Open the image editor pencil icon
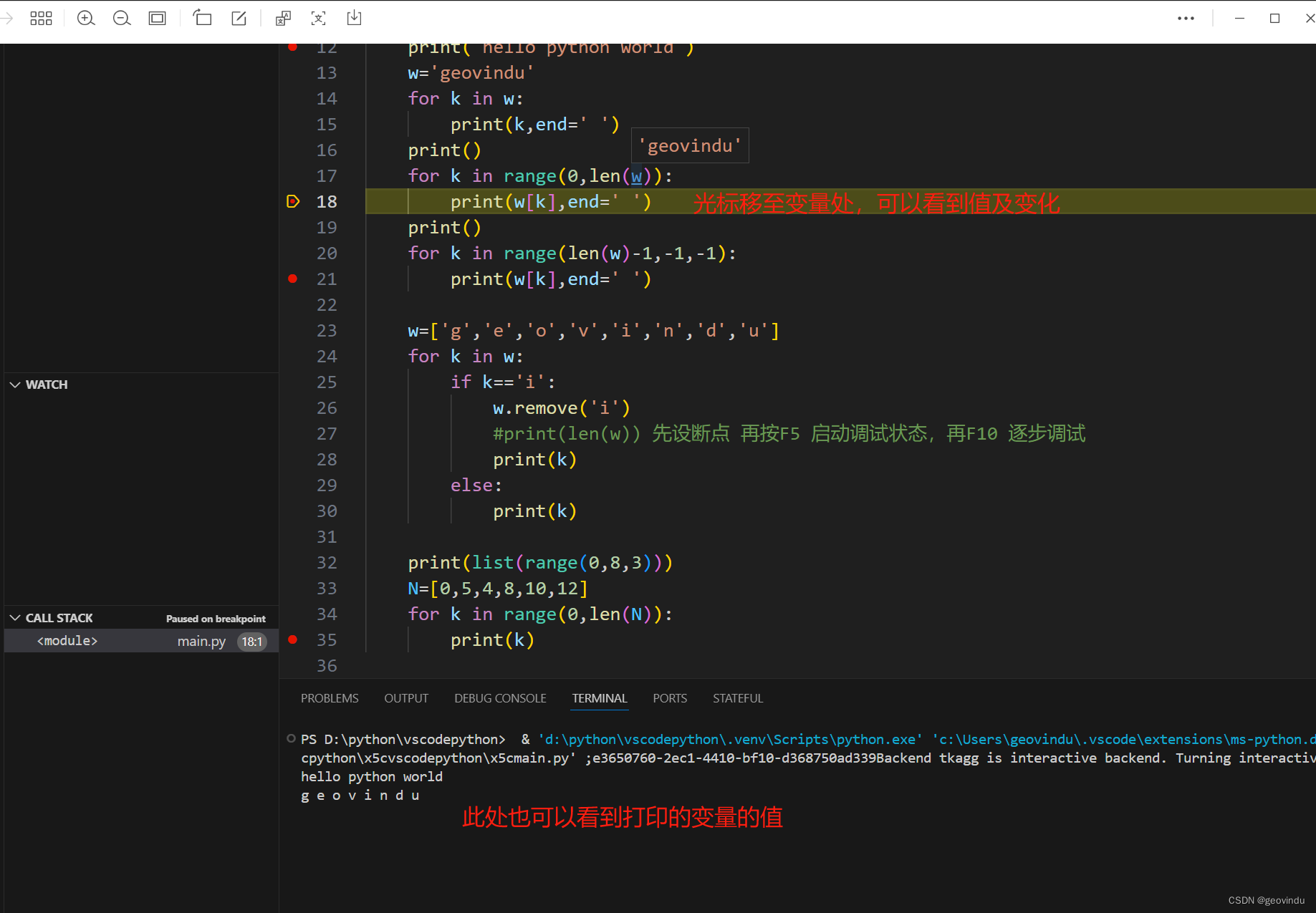The image size is (1316, 913). pyautogui.click(x=239, y=18)
